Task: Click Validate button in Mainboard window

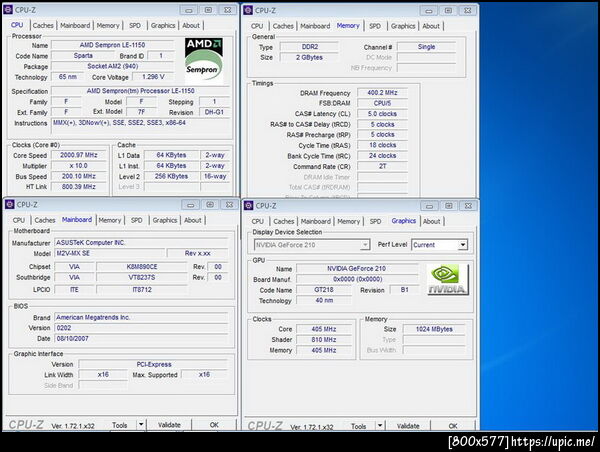Action: (x=169, y=425)
